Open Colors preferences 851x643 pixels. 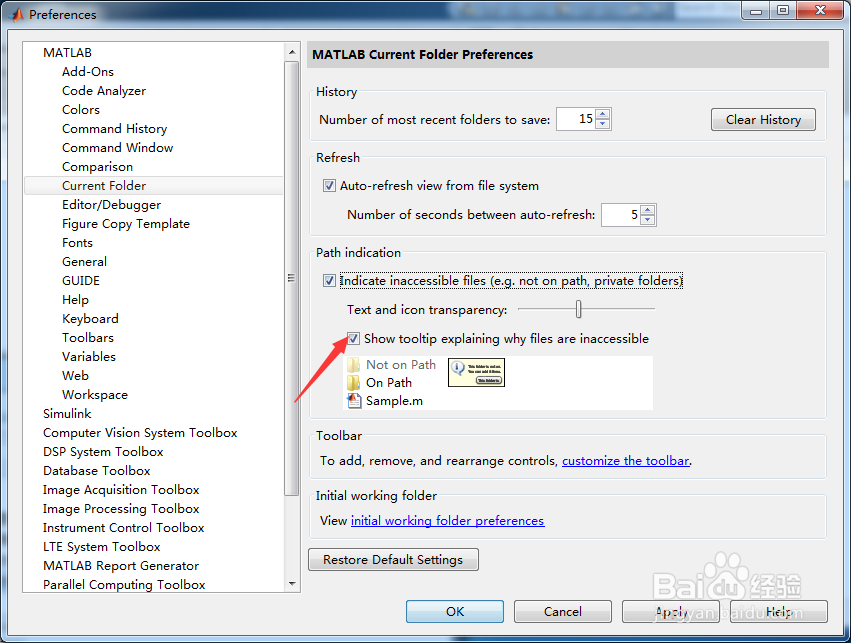pos(81,110)
